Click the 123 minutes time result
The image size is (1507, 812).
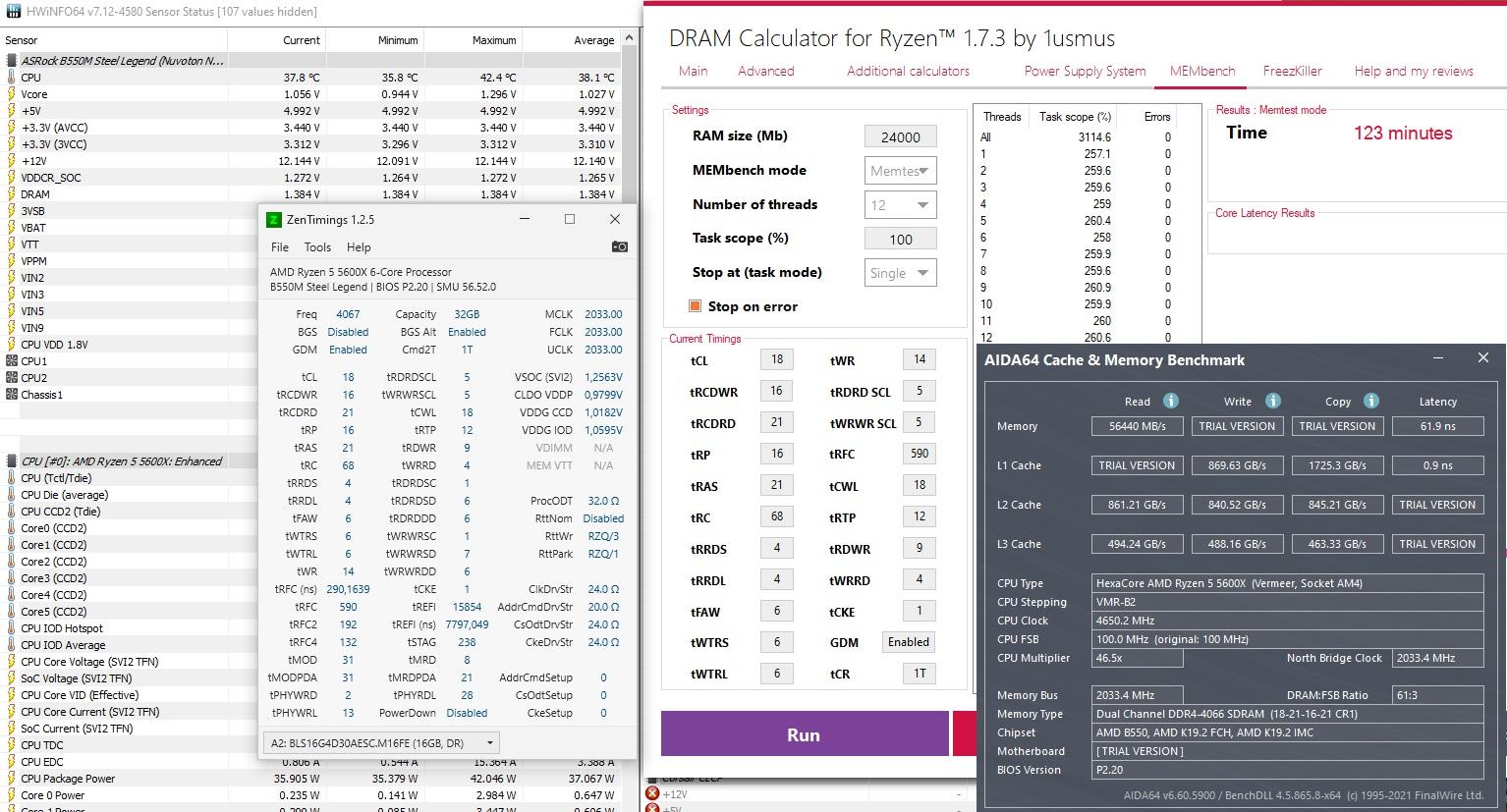click(x=1403, y=134)
